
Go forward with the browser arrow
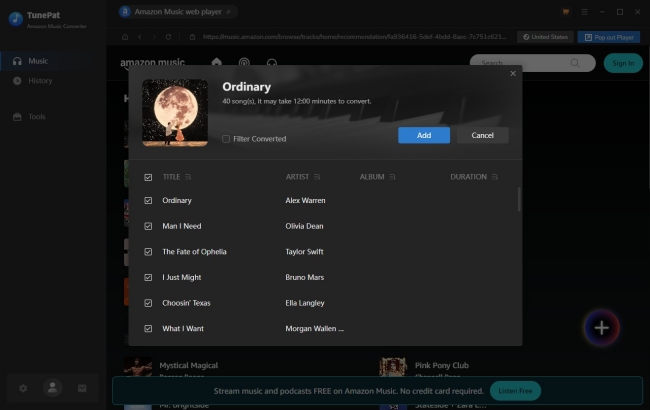pos(154,37)
